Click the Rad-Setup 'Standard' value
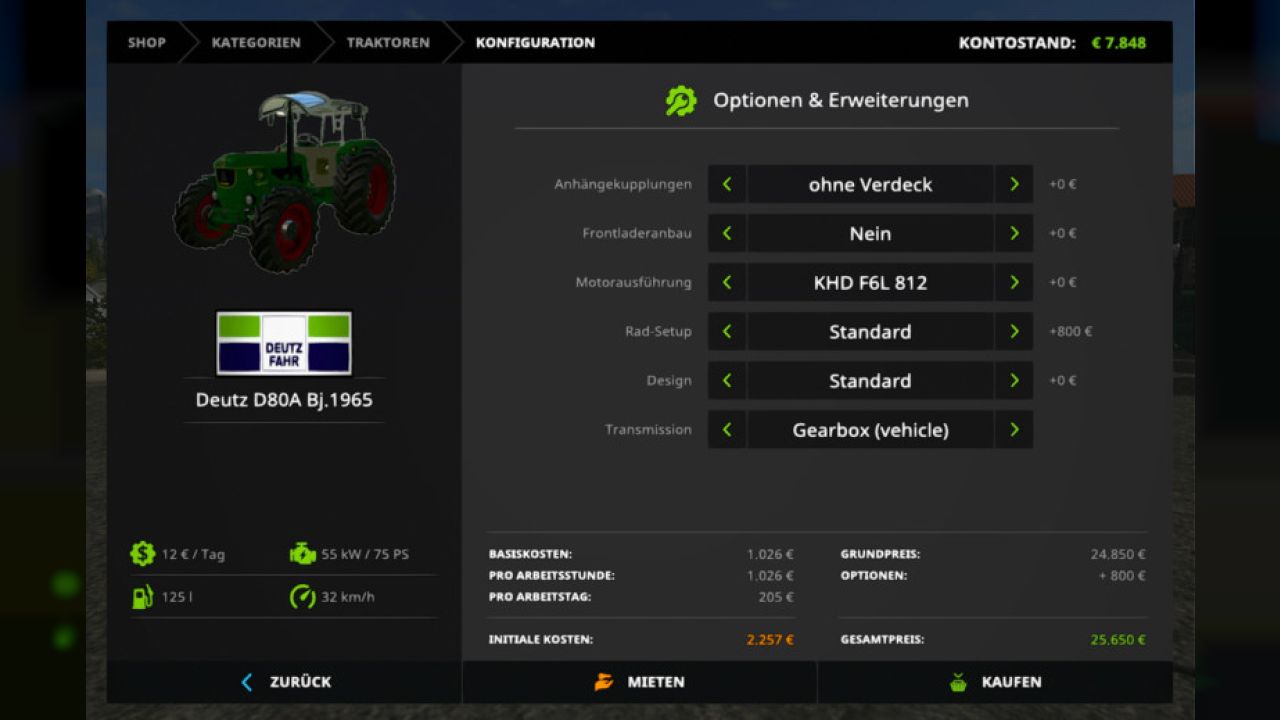 point(870,331)
